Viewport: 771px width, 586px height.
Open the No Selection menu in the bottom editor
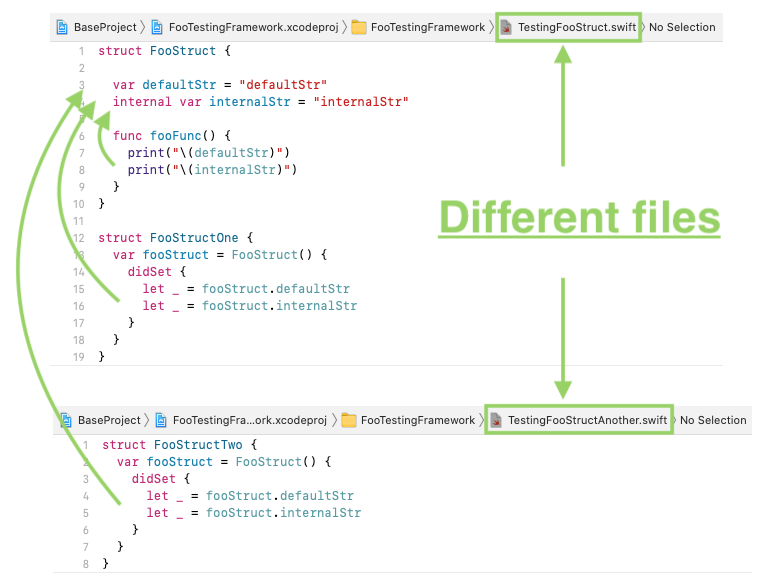(x=713, y=420)
